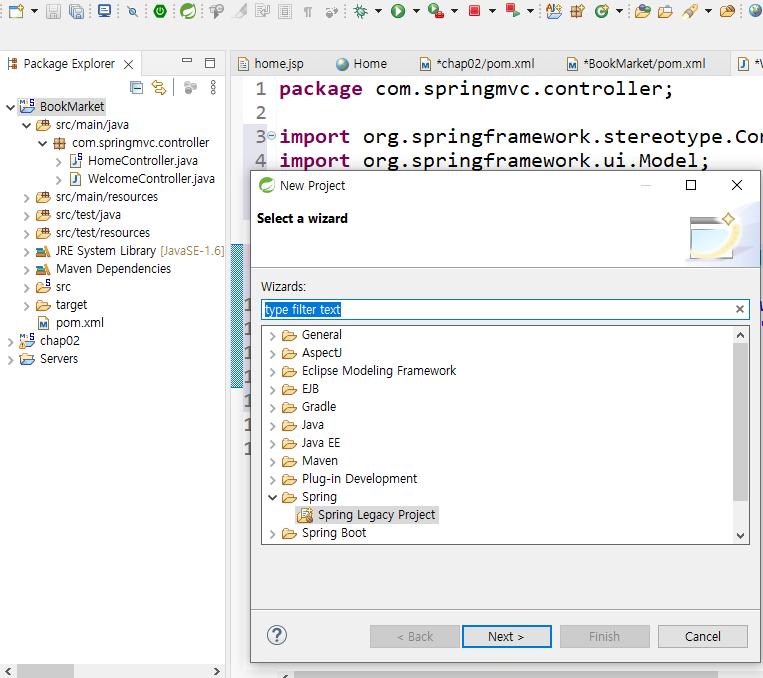Open the New Project dialog help icon

click(x=277, y=635)
